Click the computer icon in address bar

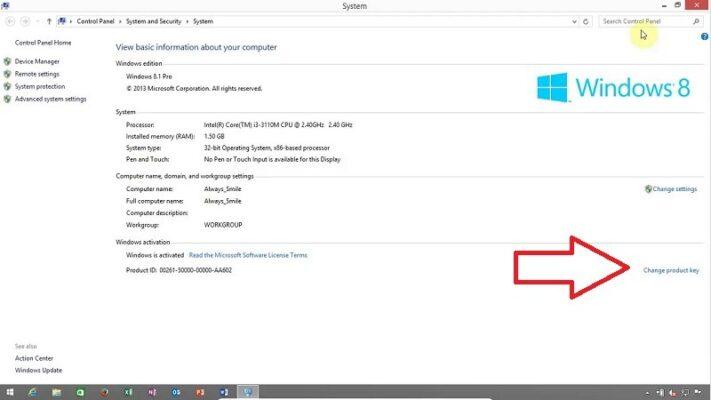pos(62,21)
